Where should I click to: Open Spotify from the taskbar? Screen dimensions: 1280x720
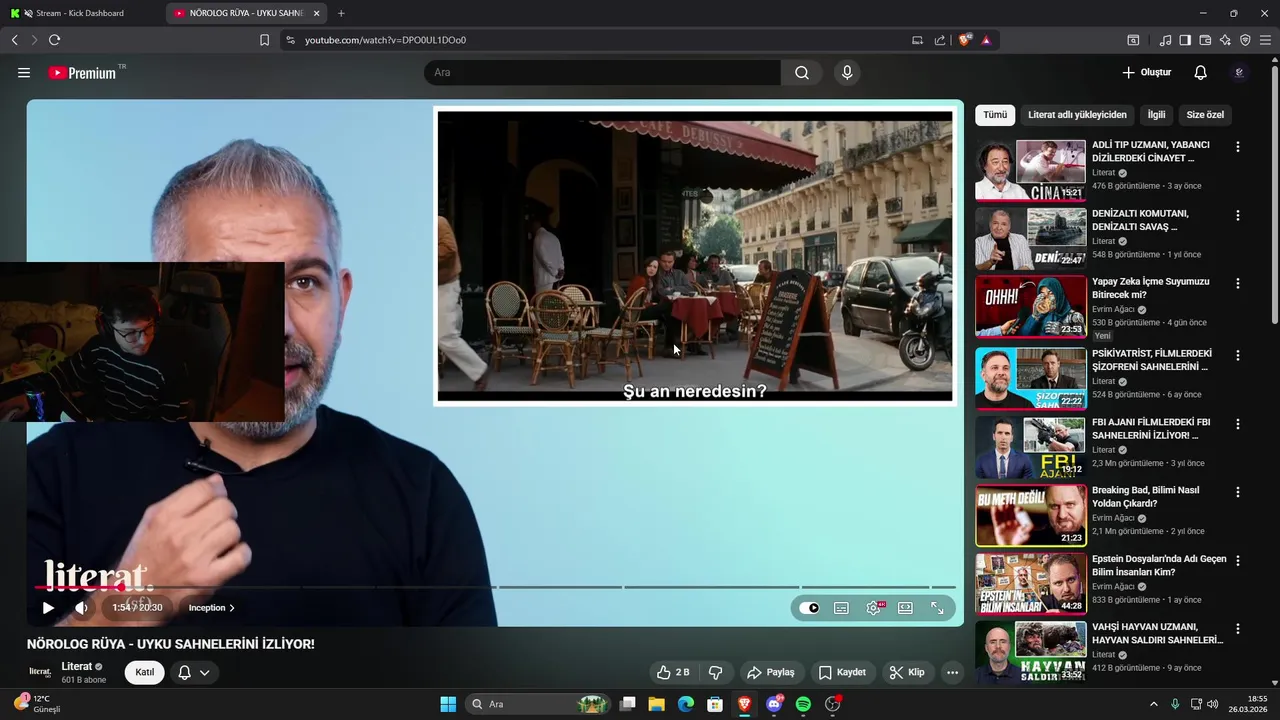(x=803, y=704)
